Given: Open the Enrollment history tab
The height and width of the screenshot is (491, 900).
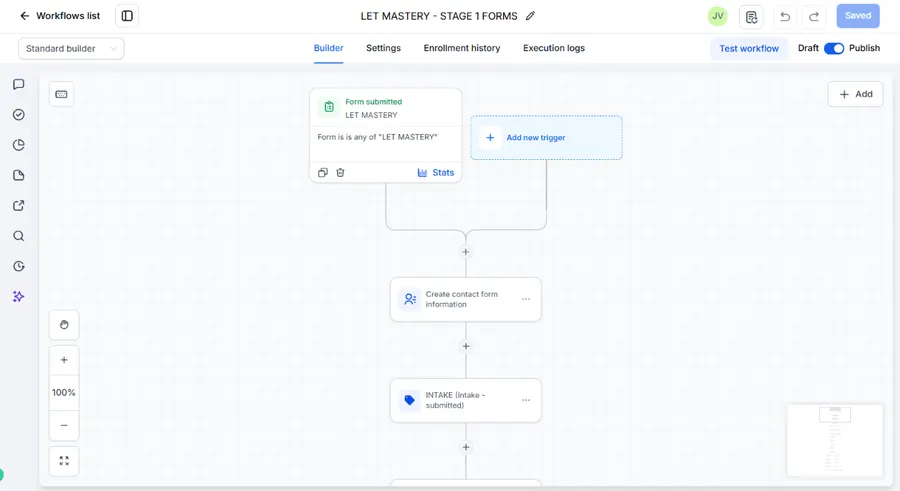Looking at the screenshot, I should pos(461,48).
